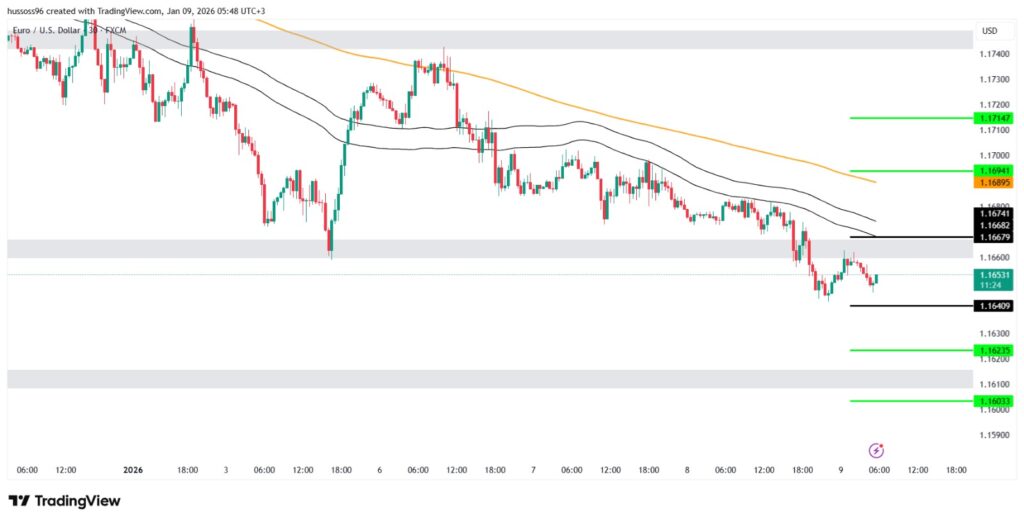1024x522 pixels.
Task: Click the date 6 label on time axis
Action: click(x=379, y=470)
